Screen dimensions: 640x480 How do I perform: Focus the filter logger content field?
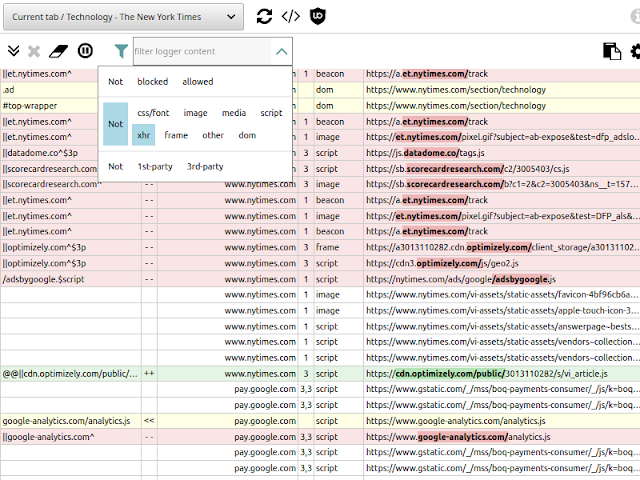(x=202, y=51)
